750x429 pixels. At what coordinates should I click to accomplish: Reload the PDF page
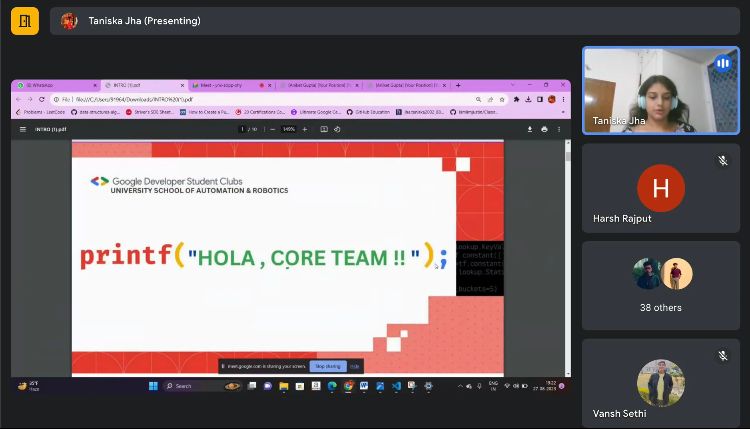click(42, 99)
